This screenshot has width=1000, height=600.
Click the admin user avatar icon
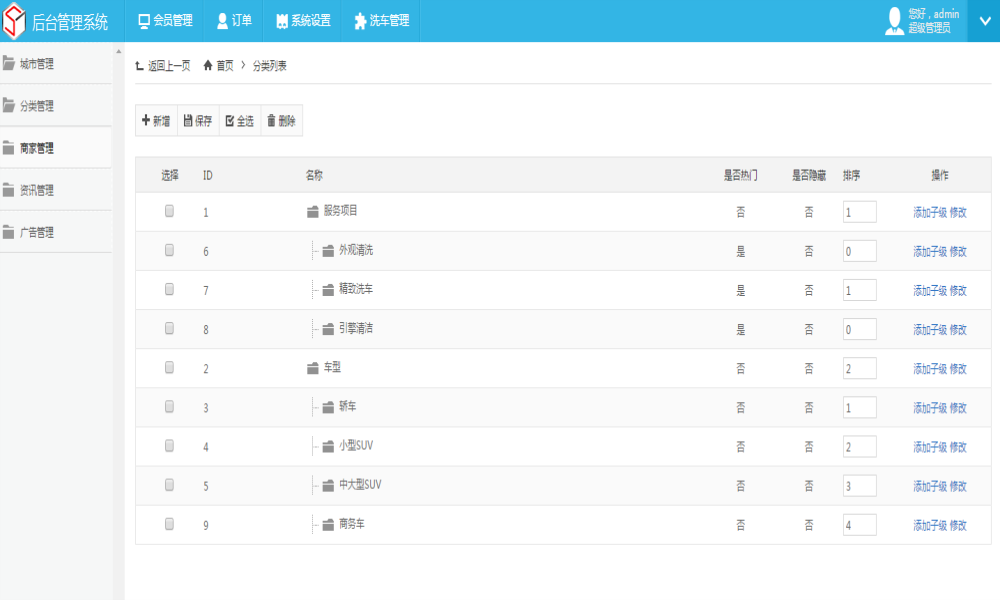[x=895, y=21]
